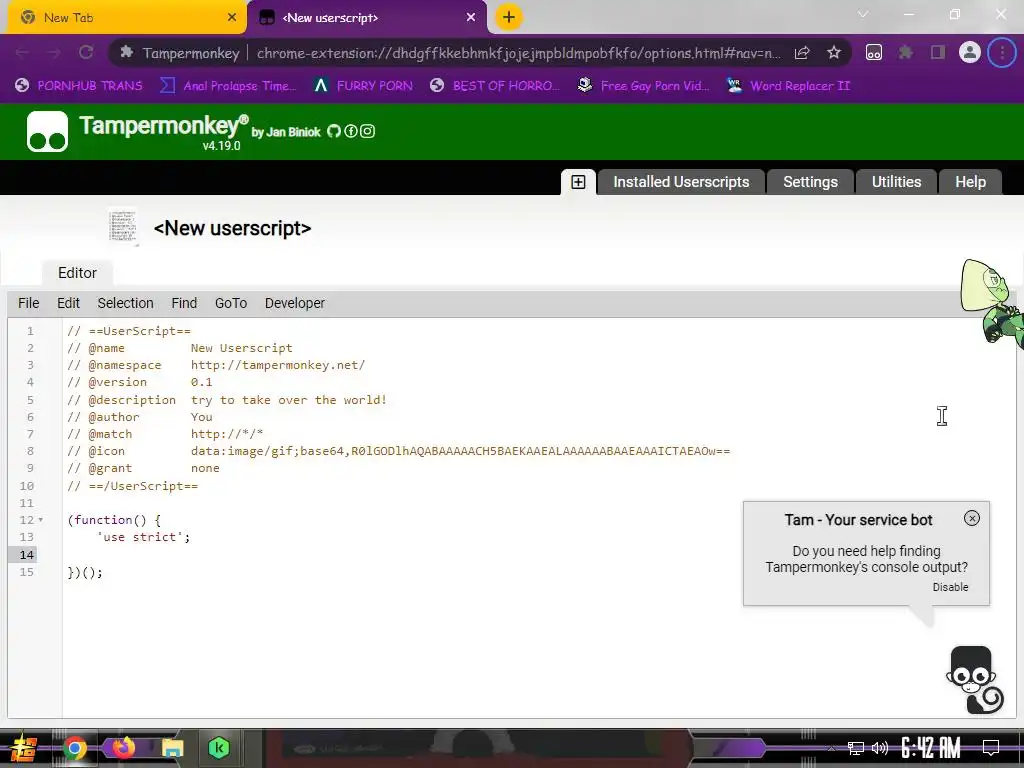Open the Windows Start button
Screen dimensions: 1024x768
23,749
